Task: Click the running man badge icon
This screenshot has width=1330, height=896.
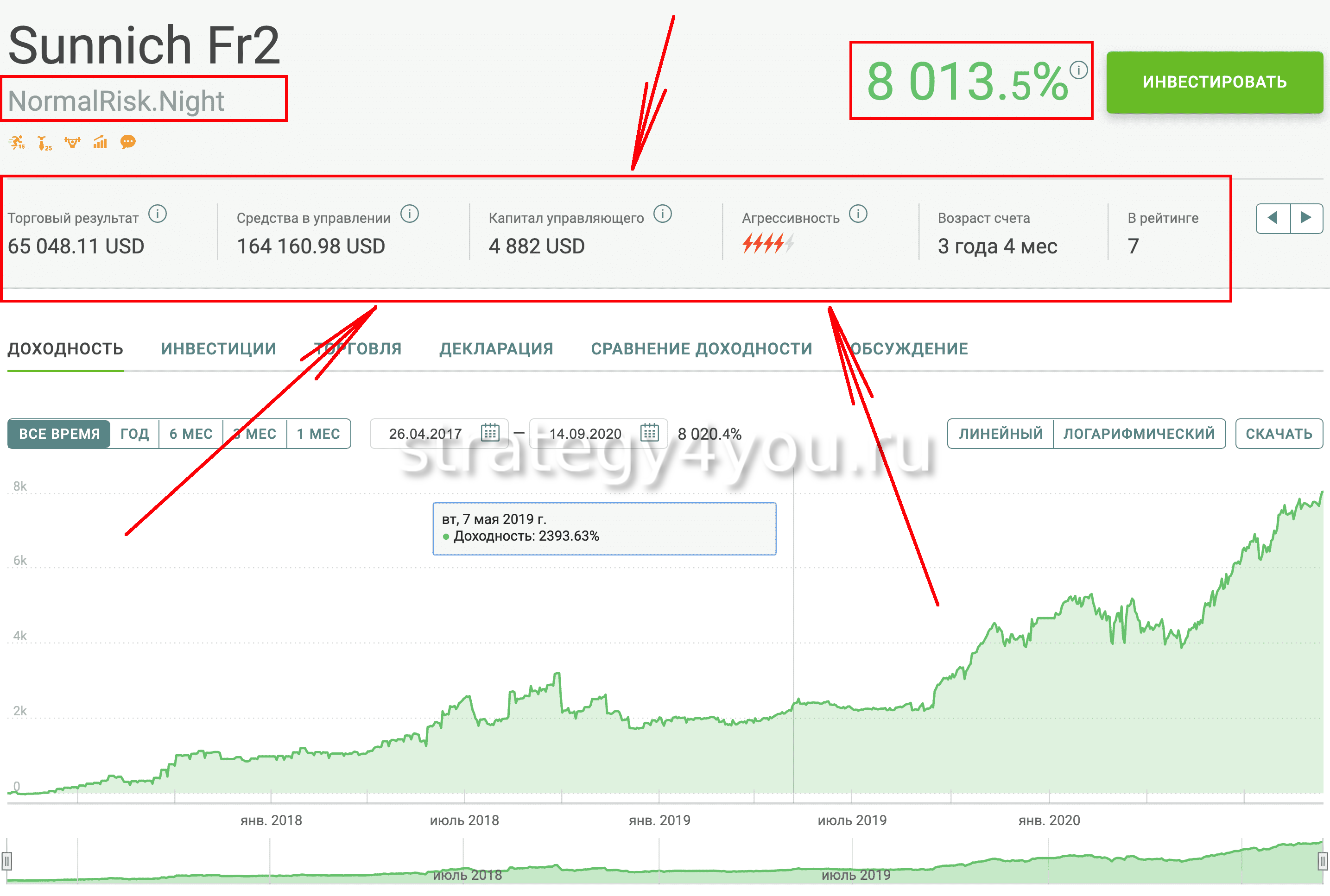Action: click(x=17, y=142)
